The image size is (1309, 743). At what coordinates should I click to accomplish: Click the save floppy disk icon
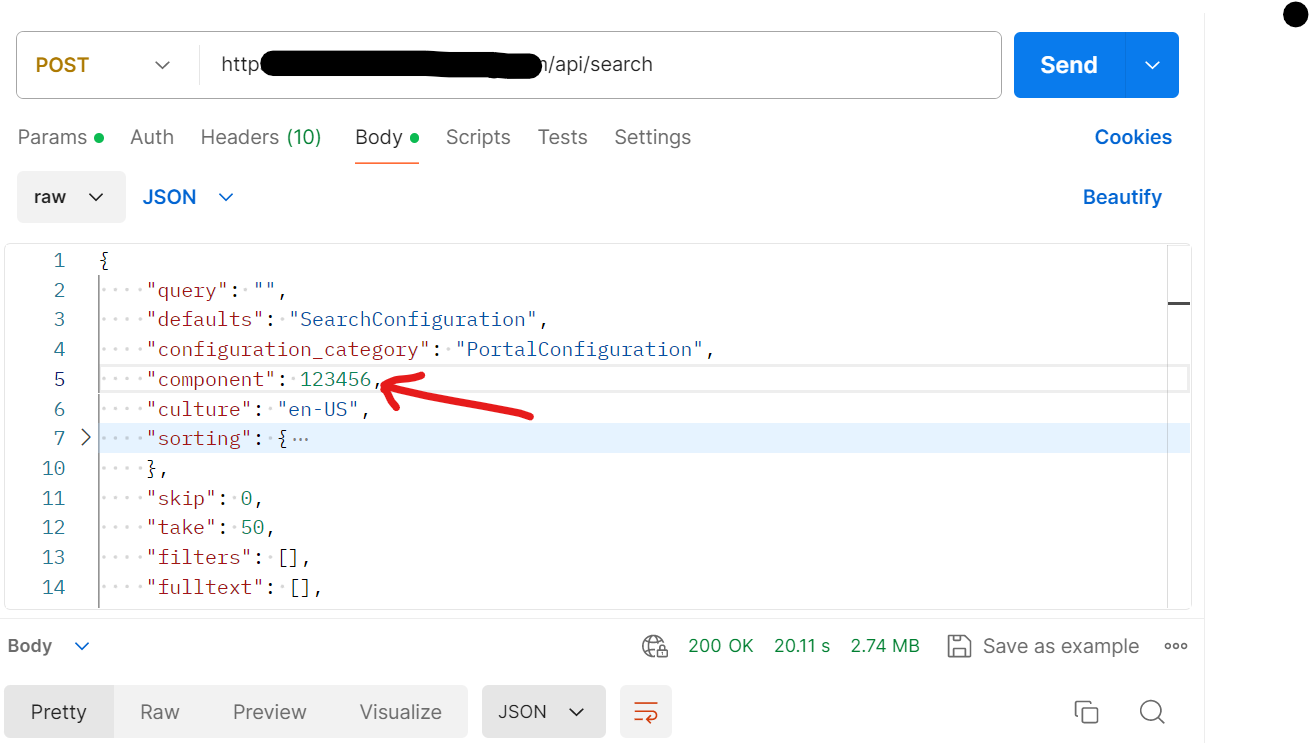coord(959,646)
